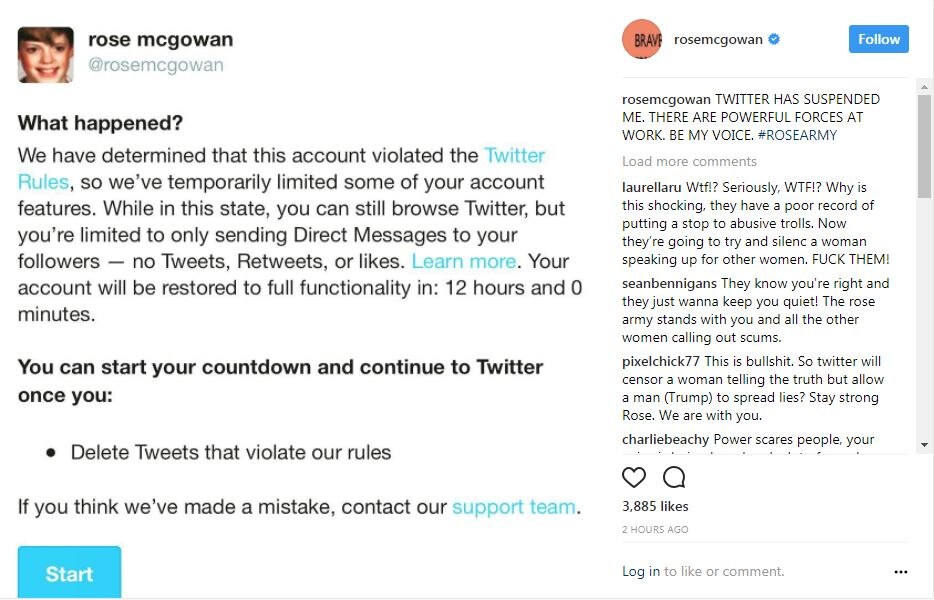The width and height of the screenshot is (934, 600).
Task: Open comments via the speech bubble icon
Action: (672, 477)
